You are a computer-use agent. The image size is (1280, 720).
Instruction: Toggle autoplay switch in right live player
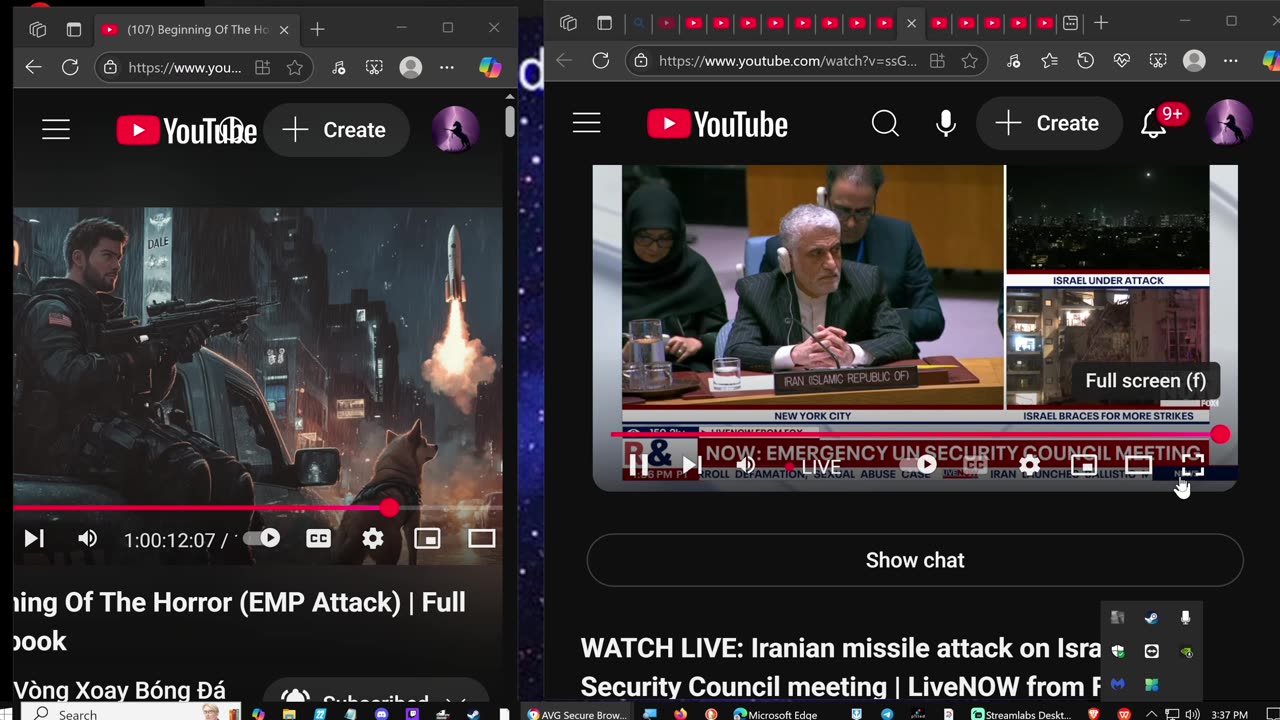click(919, 465)
